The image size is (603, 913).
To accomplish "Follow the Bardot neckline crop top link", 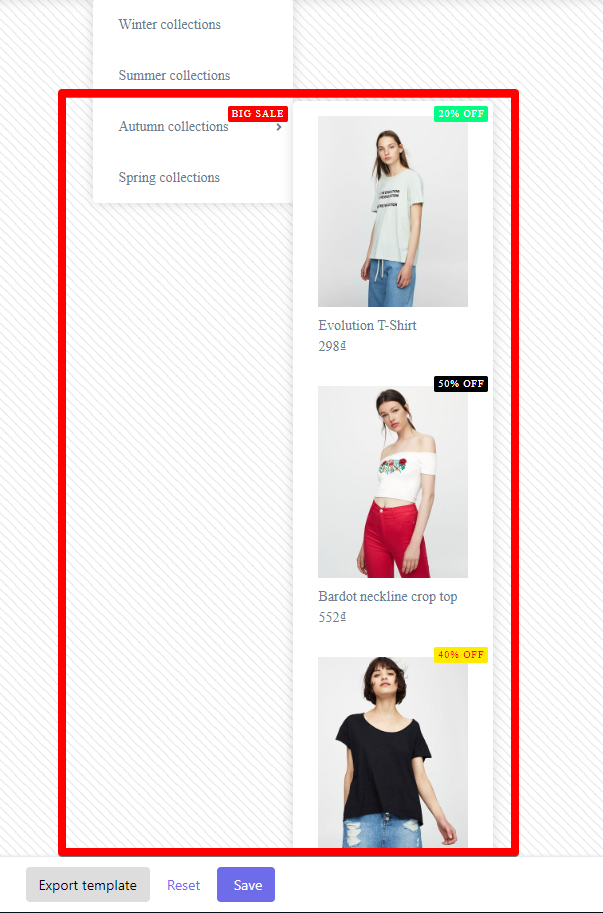I will click(x=388, y=597).
